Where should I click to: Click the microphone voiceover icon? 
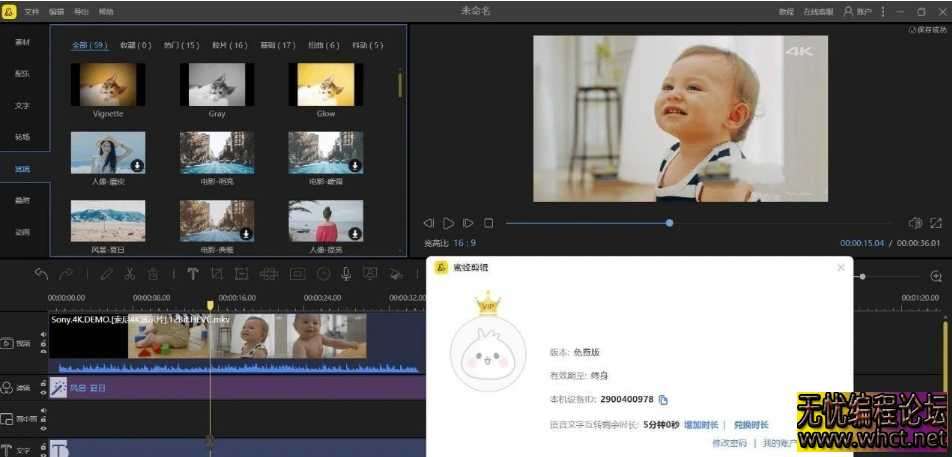point(346,274)
